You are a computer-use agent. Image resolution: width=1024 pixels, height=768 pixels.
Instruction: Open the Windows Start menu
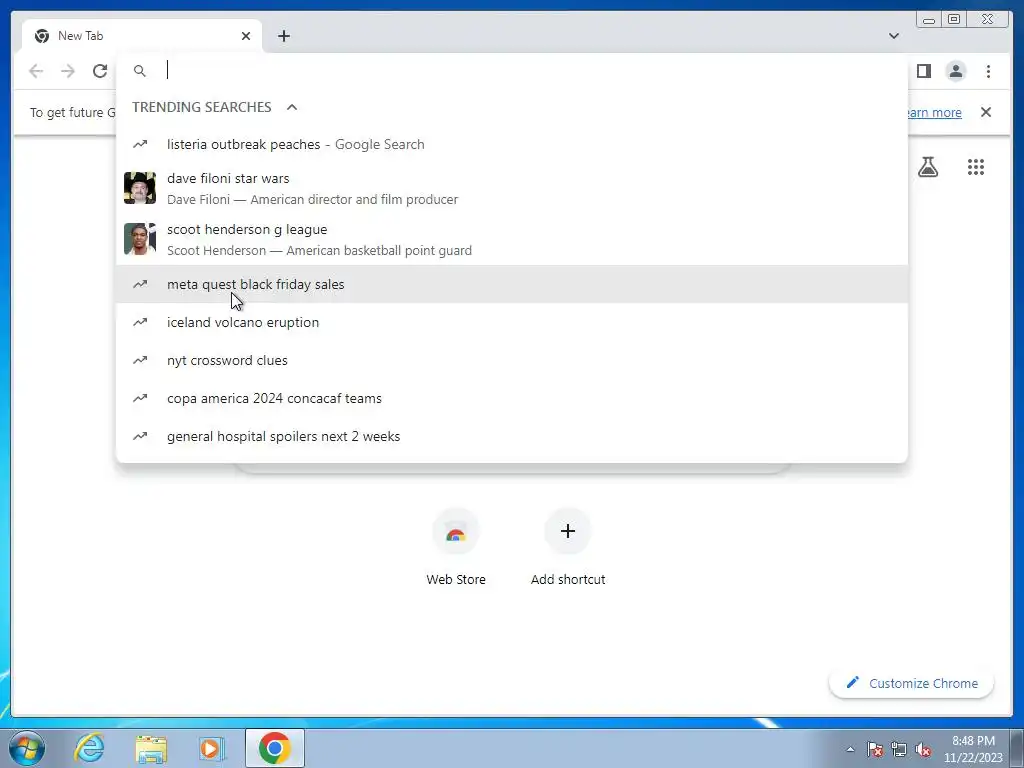[x=27, y=748]
